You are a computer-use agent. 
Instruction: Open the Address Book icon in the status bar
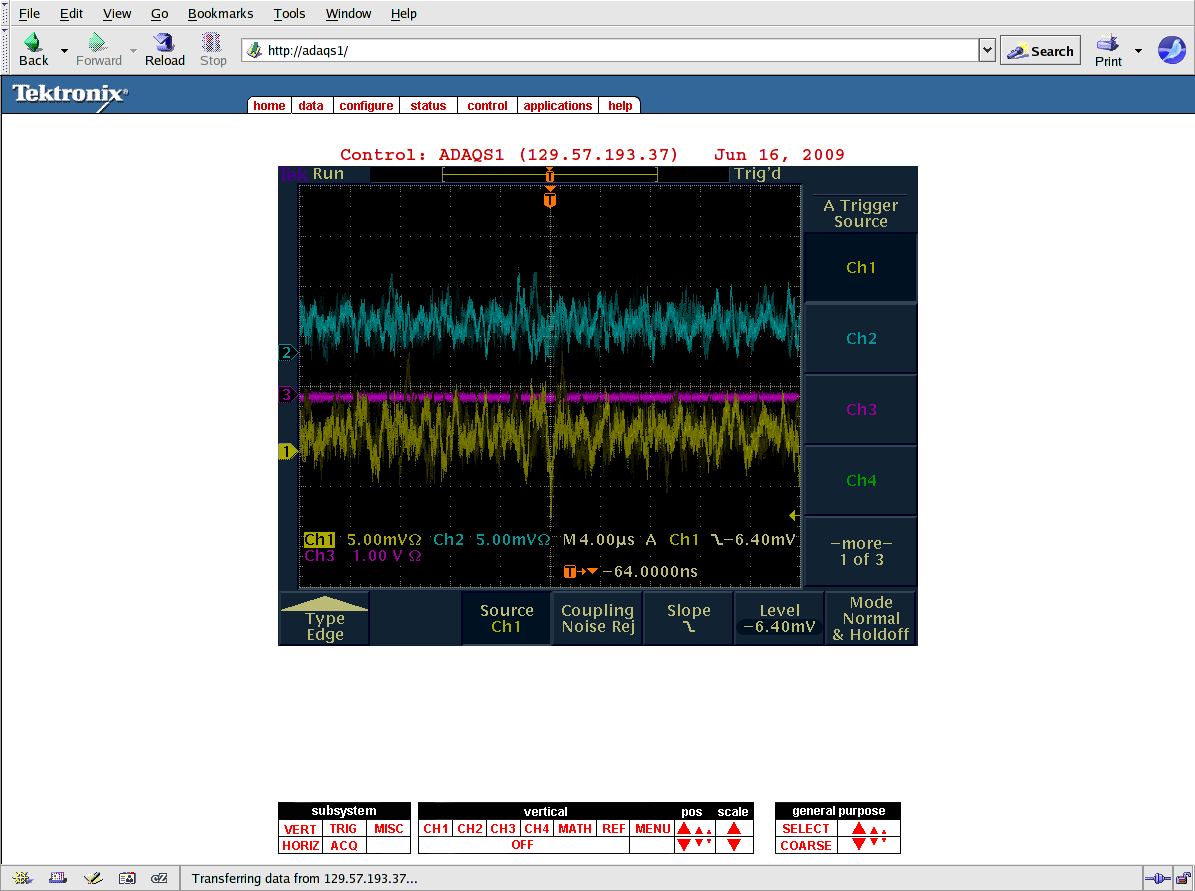(x=127, y=878)
